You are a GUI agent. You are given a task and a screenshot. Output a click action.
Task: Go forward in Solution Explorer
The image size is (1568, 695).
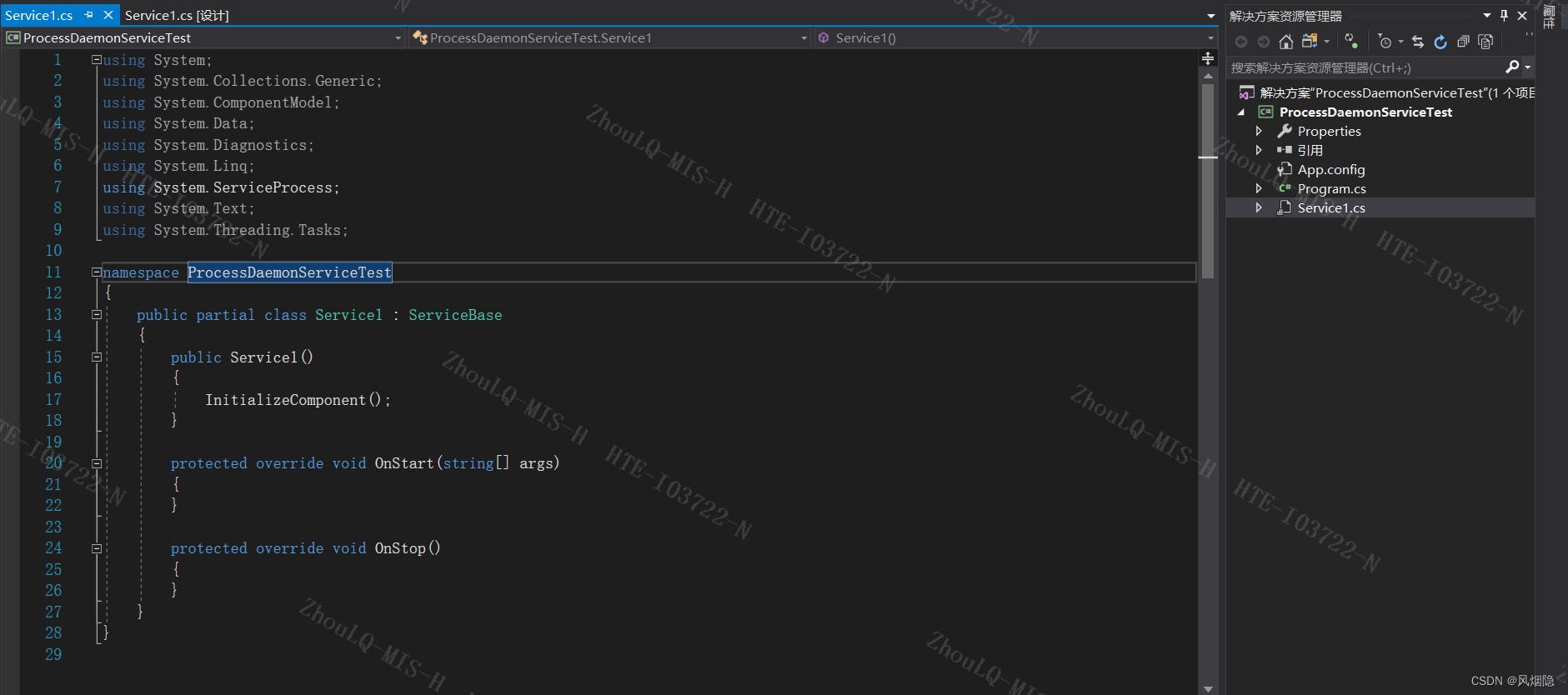pos(1264,42)
